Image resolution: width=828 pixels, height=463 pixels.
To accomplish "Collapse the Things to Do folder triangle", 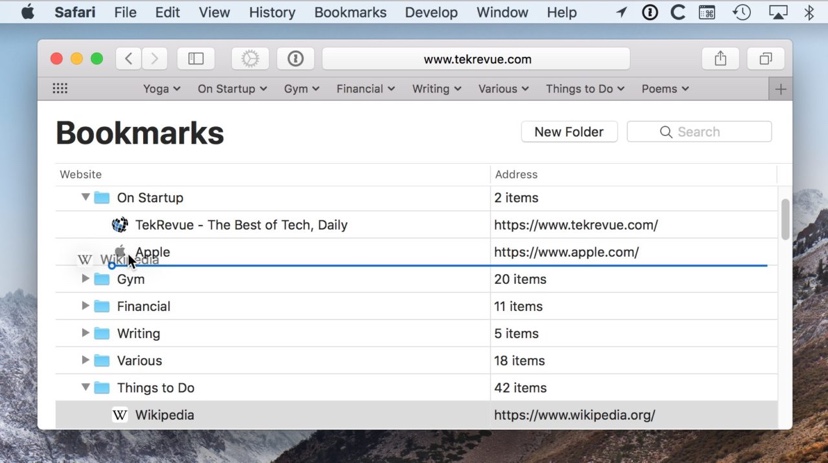I will (85, 387).
